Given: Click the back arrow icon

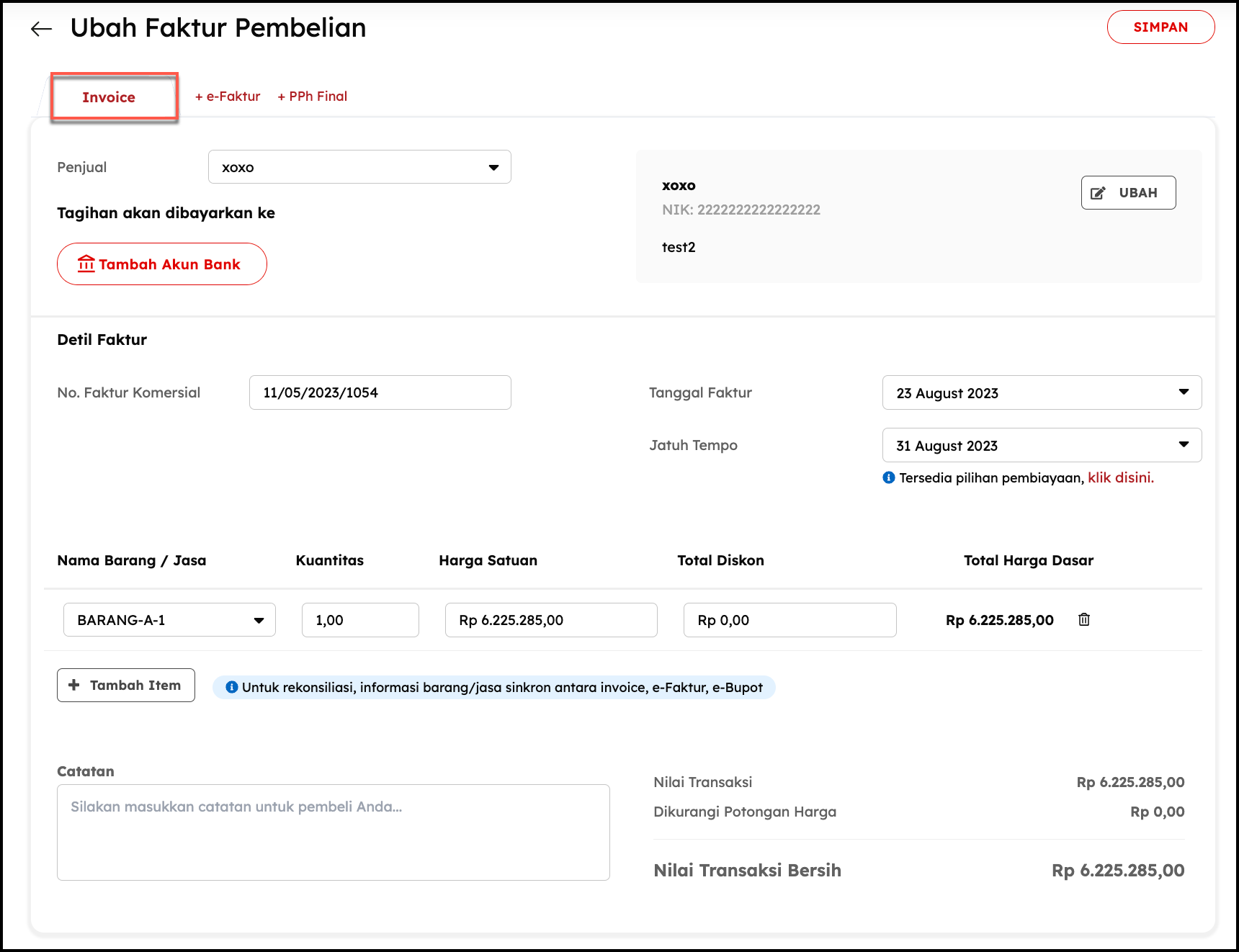Looking at the screenshot, I should (42, 29).
